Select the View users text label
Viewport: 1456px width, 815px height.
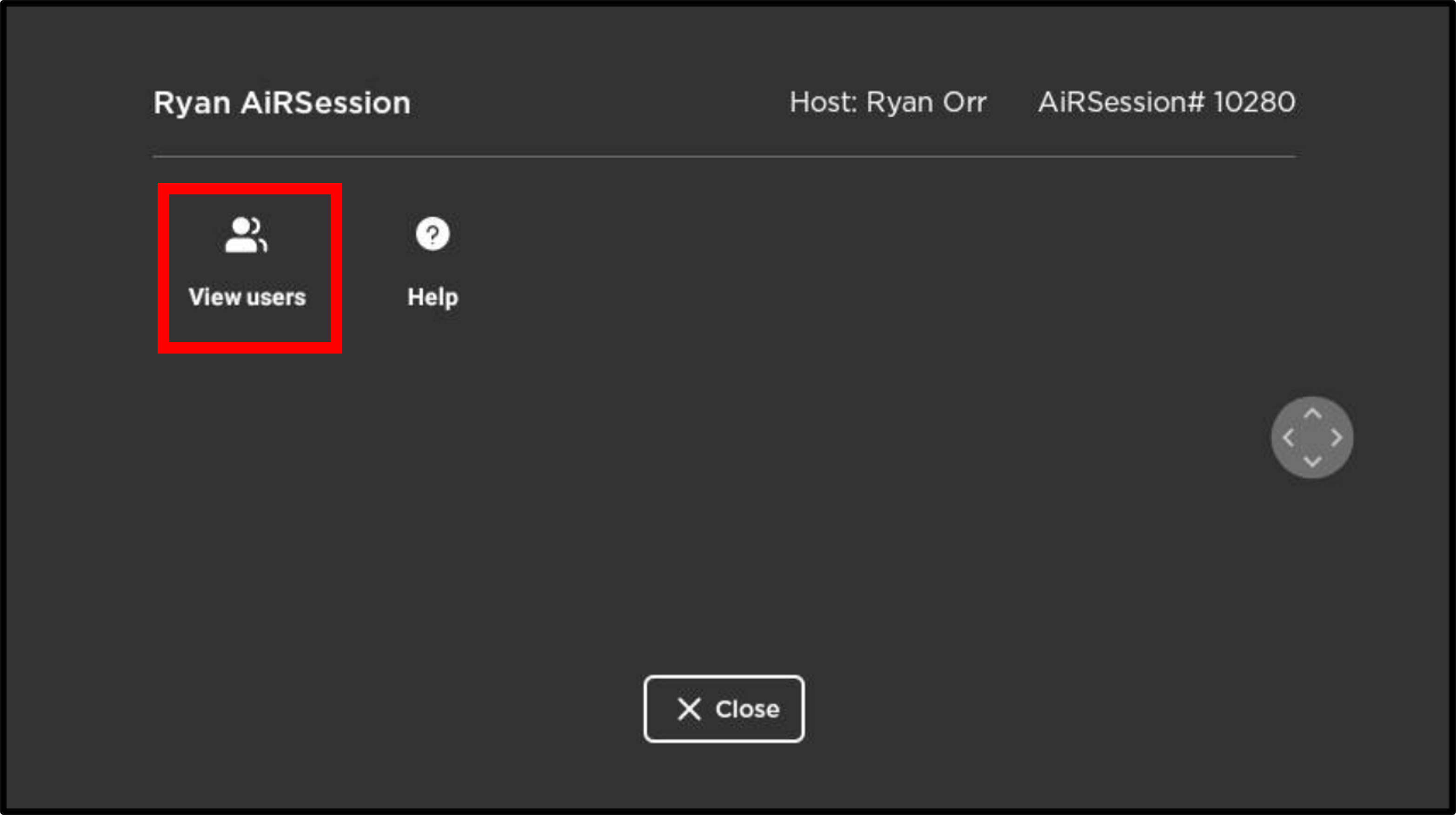[247, 297]
